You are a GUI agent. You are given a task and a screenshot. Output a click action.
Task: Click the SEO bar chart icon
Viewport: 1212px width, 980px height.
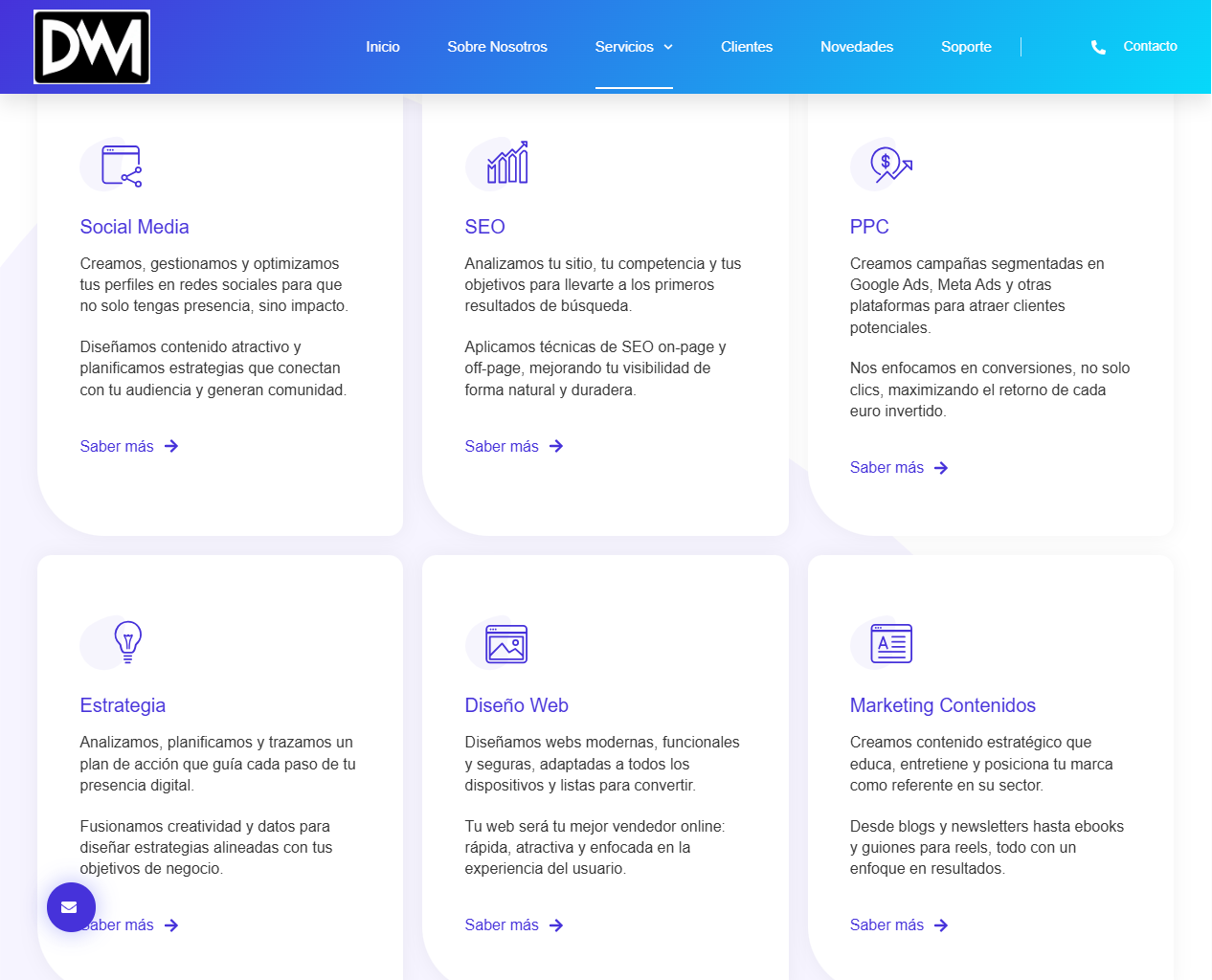coord(507,164)
